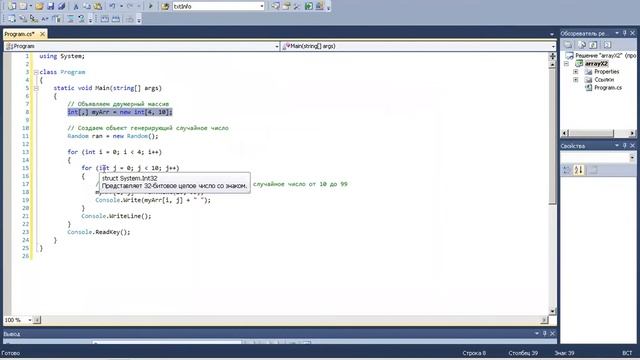Click Solution Explorer horizontal scrollbar thumb
The height and width of the screenshot is (360, 640).
pyautogui.click(x=591, y=133)
